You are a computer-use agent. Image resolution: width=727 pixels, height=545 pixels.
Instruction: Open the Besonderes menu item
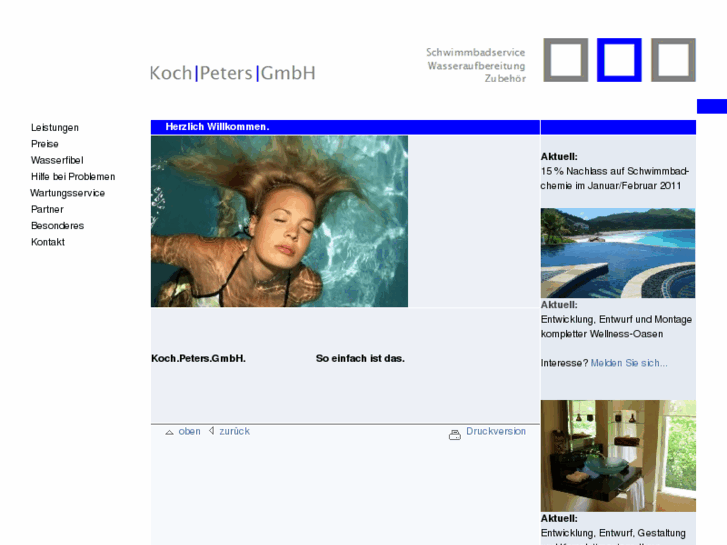[57, 225]
